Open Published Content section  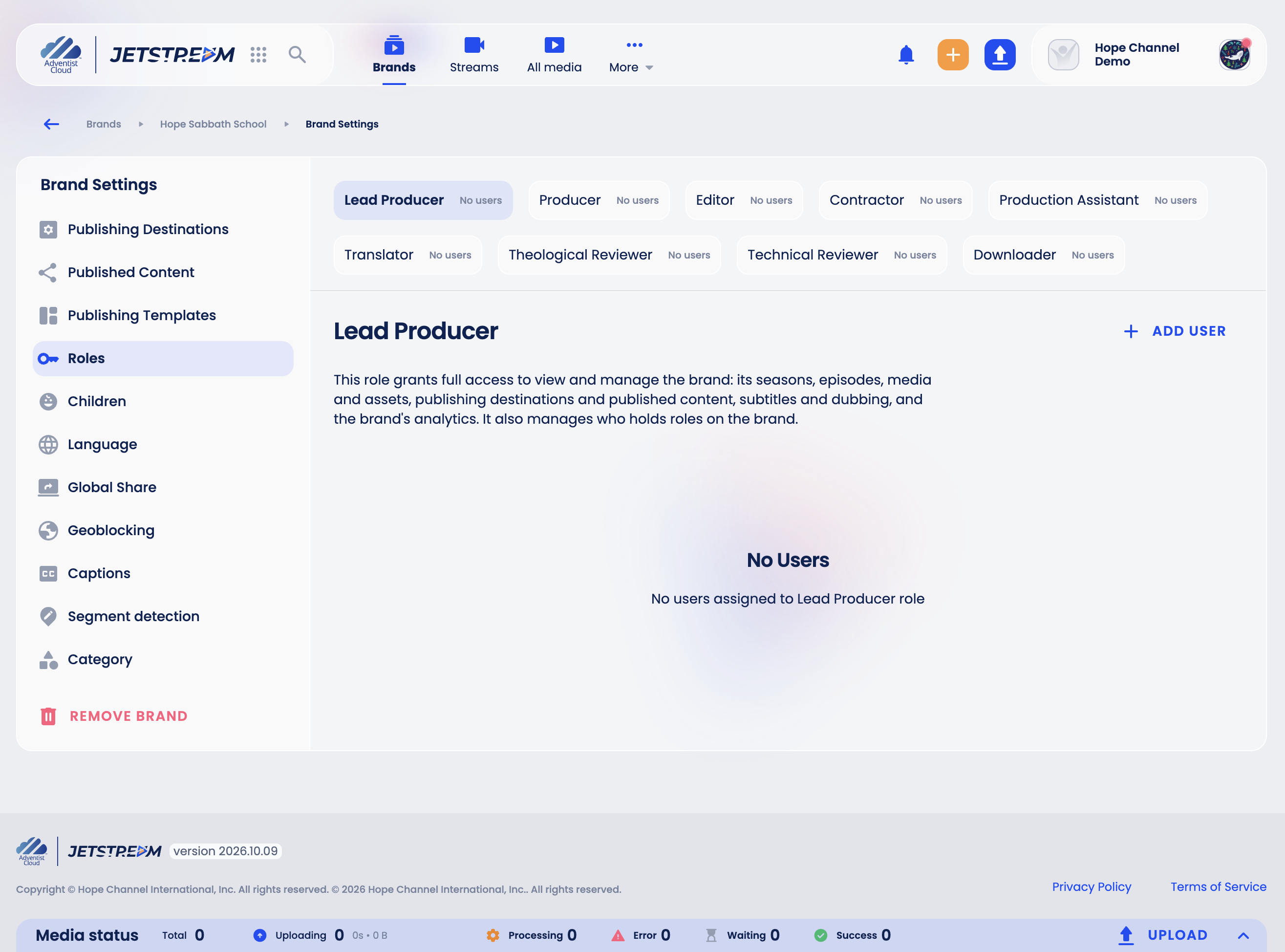pos(163,273)
